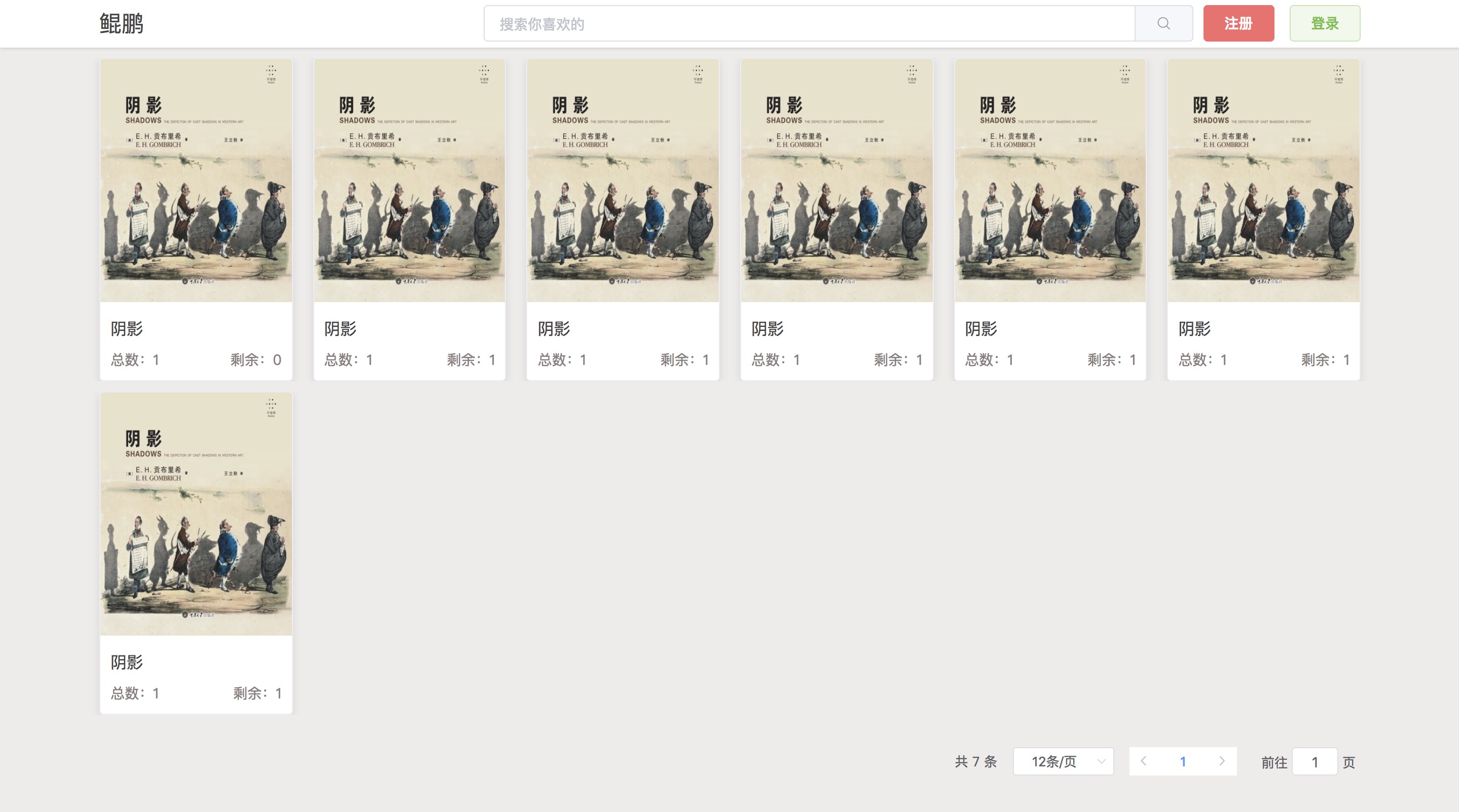This screenshot has height=812, width=1459.
Task: Open the sixth book cover in top row
Action: 1264,180
